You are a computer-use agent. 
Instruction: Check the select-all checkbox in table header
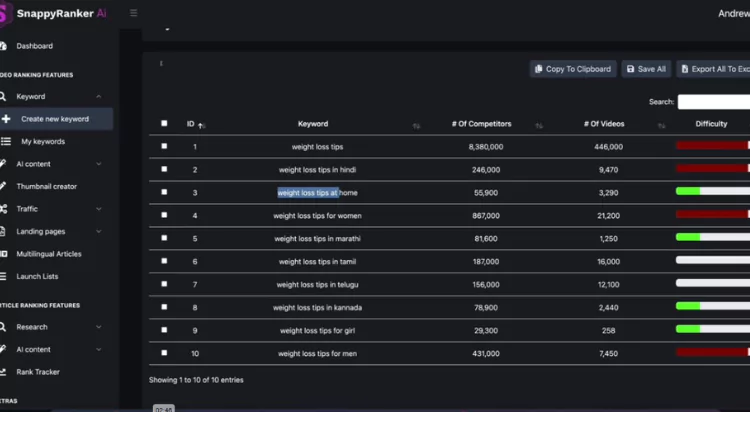pyautogui.click(x=164, y=124)
